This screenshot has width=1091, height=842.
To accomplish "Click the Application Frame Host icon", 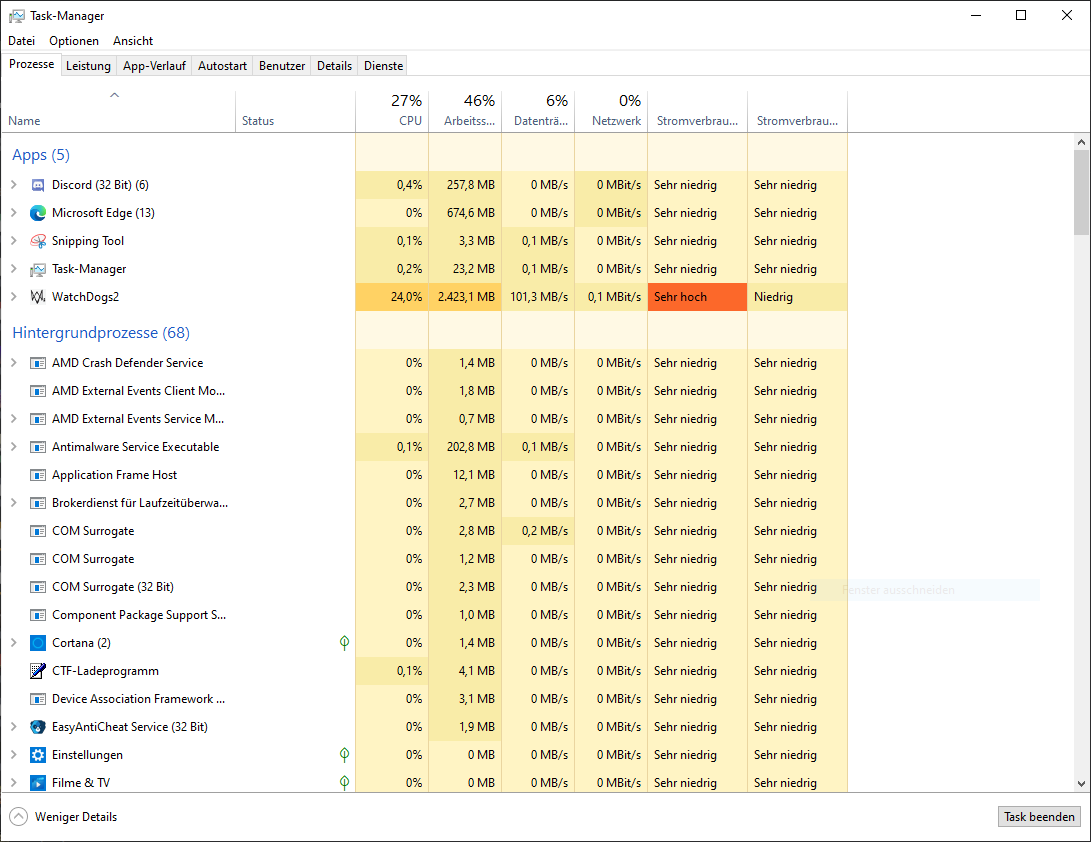I will (38, 475).
